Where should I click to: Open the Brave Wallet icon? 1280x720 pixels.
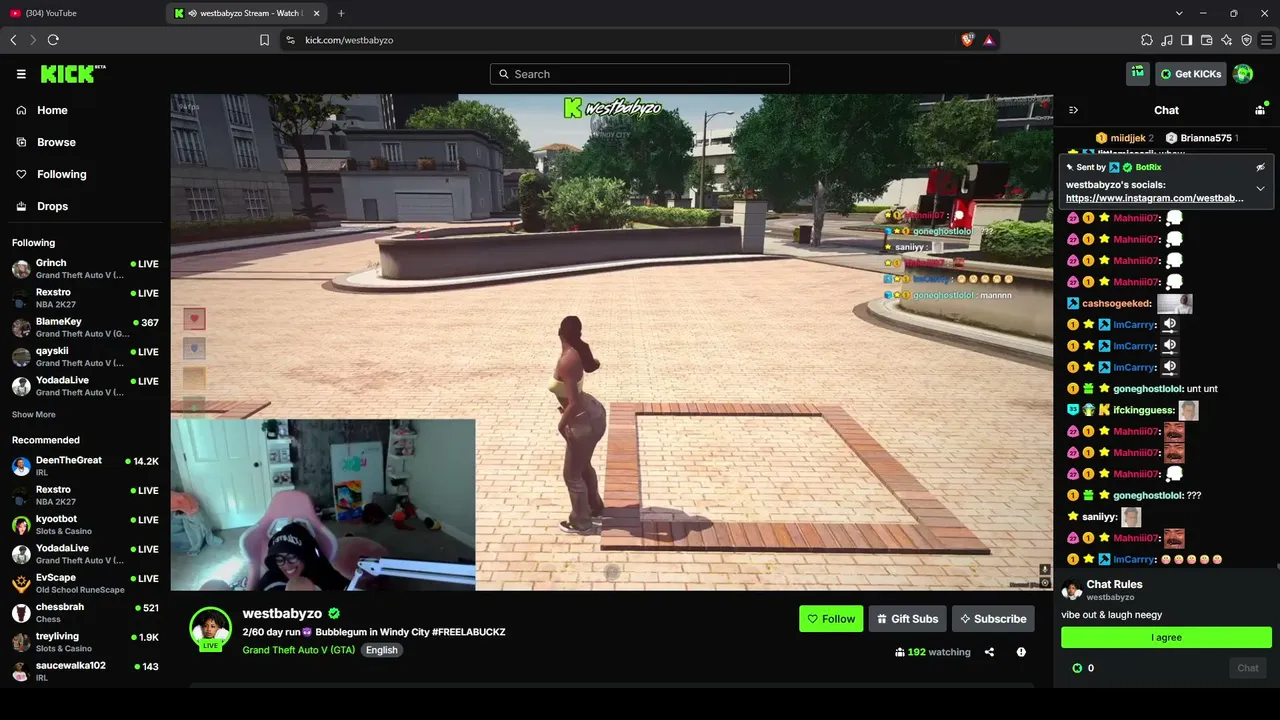(1206, 40)
